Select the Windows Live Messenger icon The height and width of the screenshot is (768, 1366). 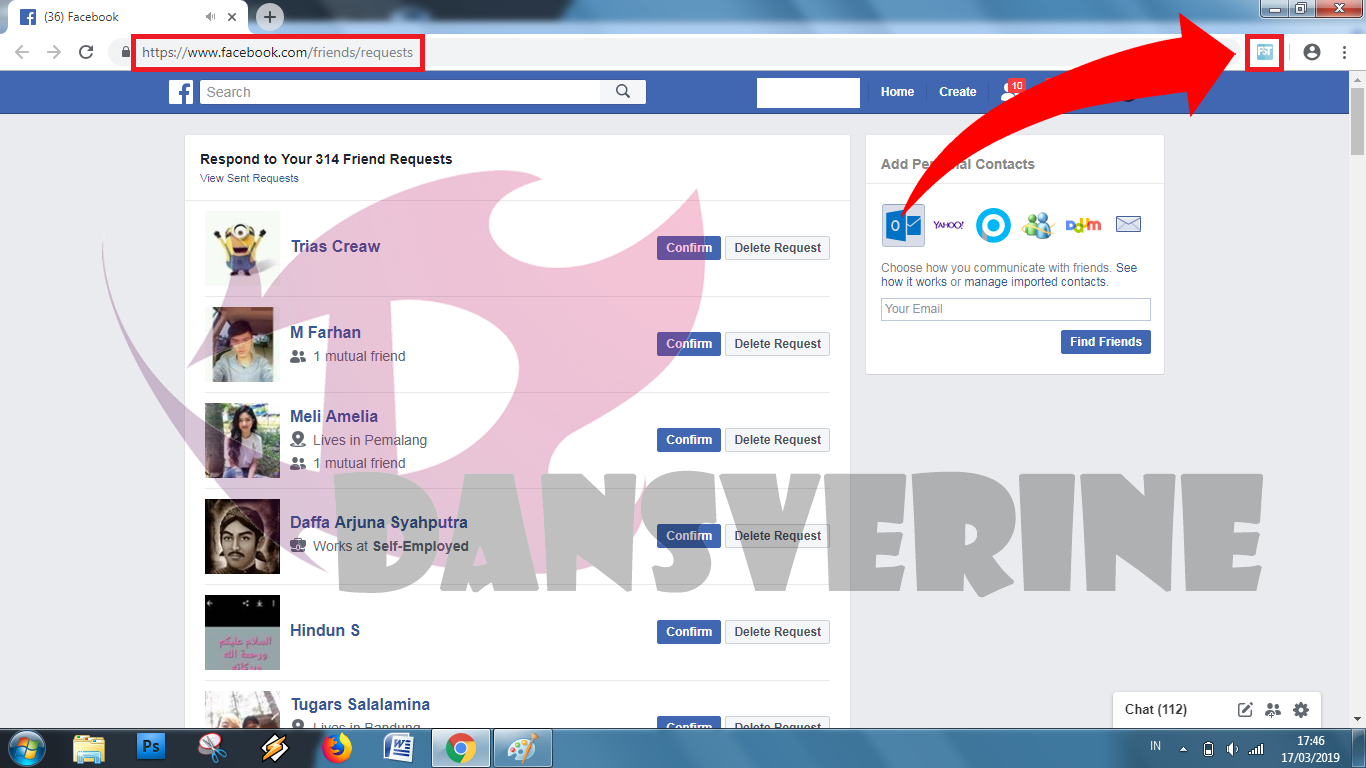pos(1038,225)
